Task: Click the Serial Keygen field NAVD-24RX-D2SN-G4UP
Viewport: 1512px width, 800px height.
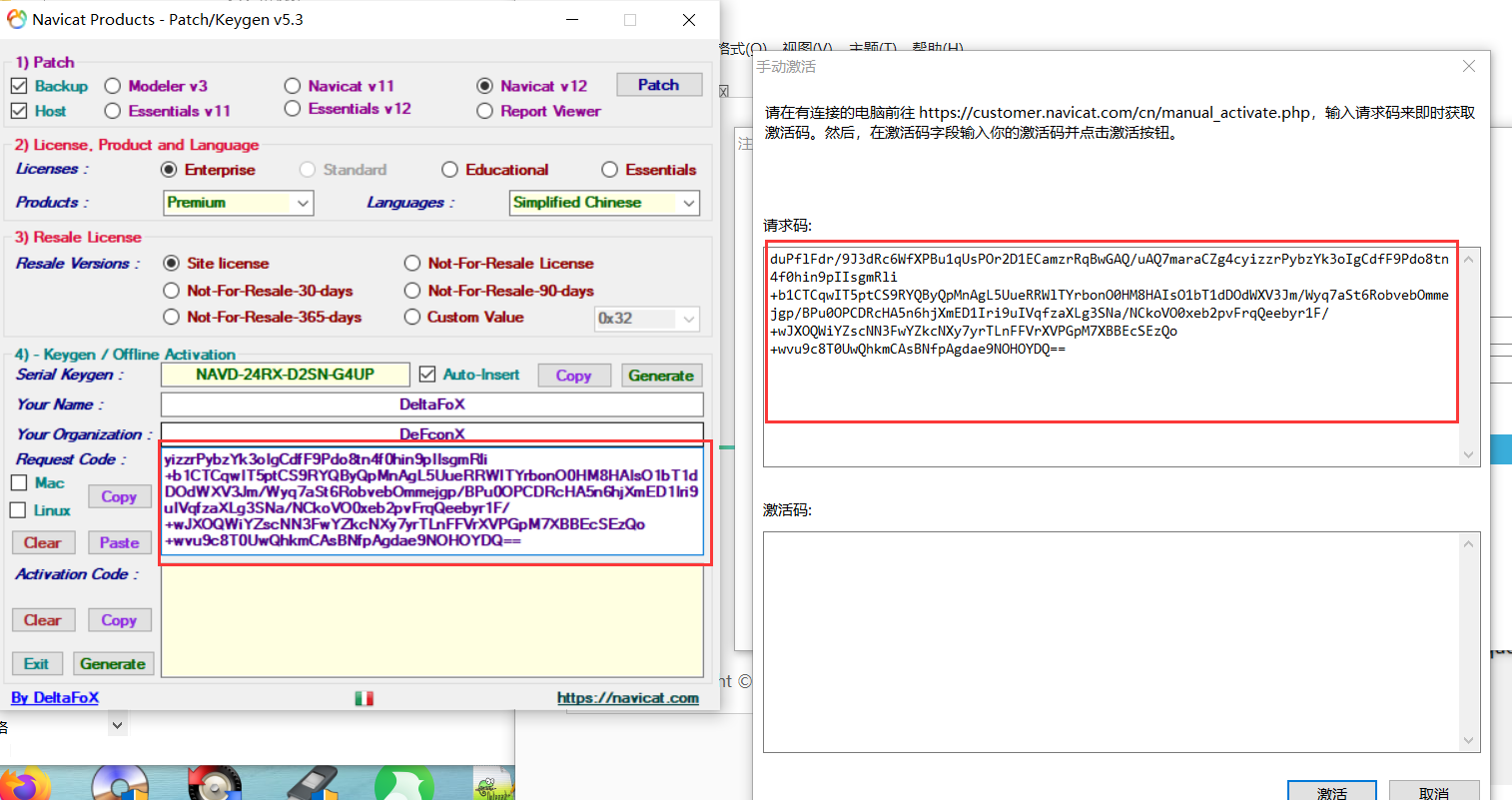Action: pos(286,375)
